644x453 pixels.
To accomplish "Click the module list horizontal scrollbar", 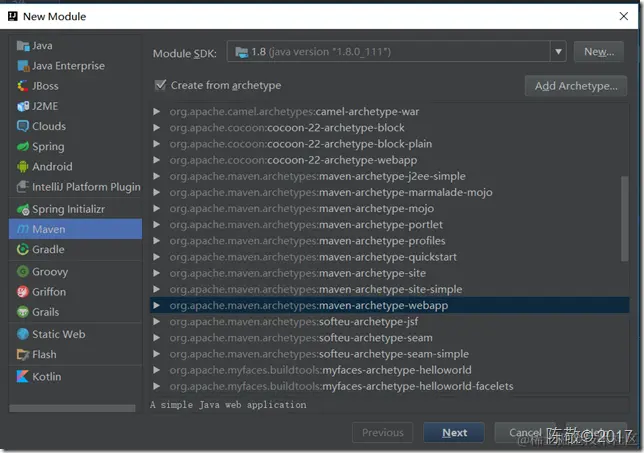I will click(72, 408).
